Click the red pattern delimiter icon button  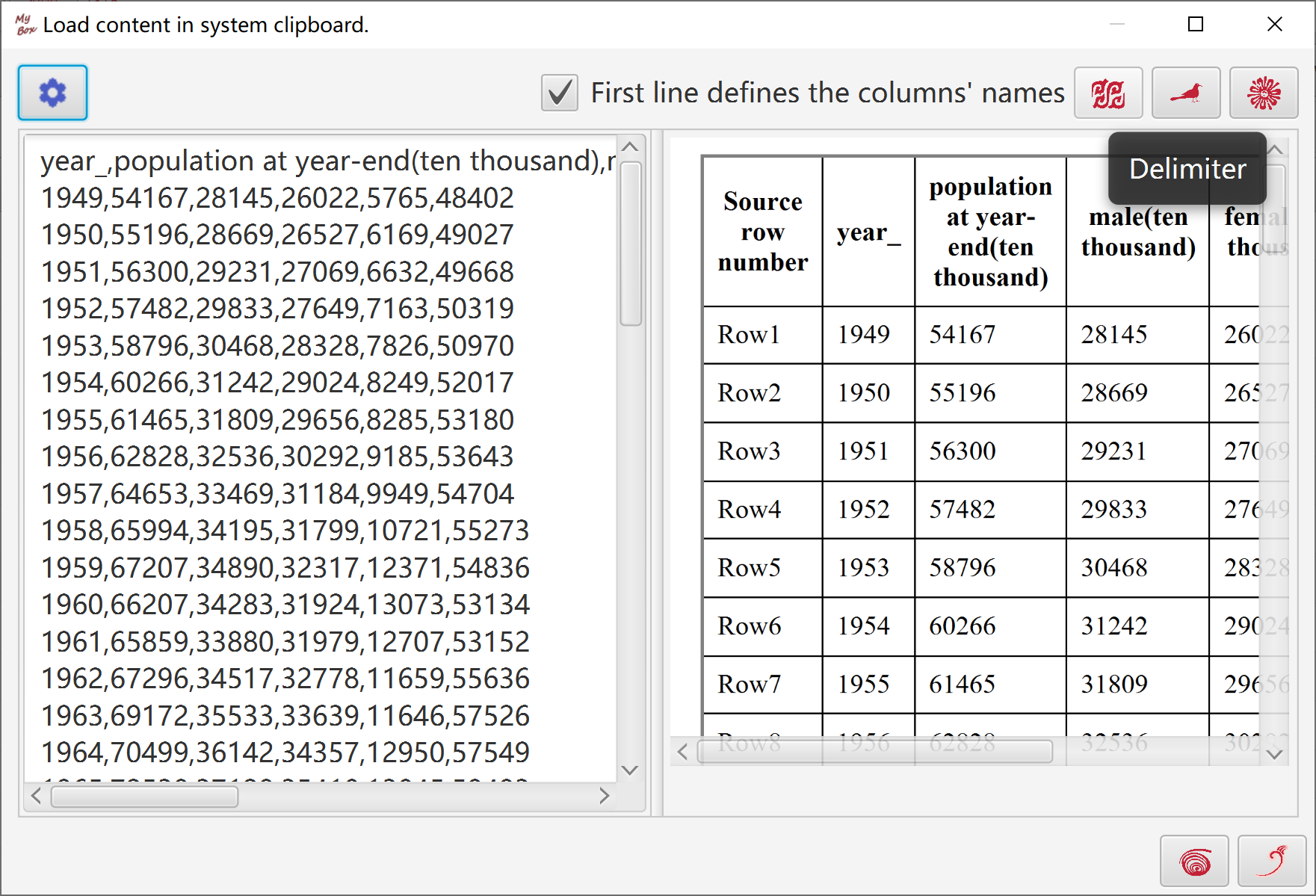point(1108,93)
